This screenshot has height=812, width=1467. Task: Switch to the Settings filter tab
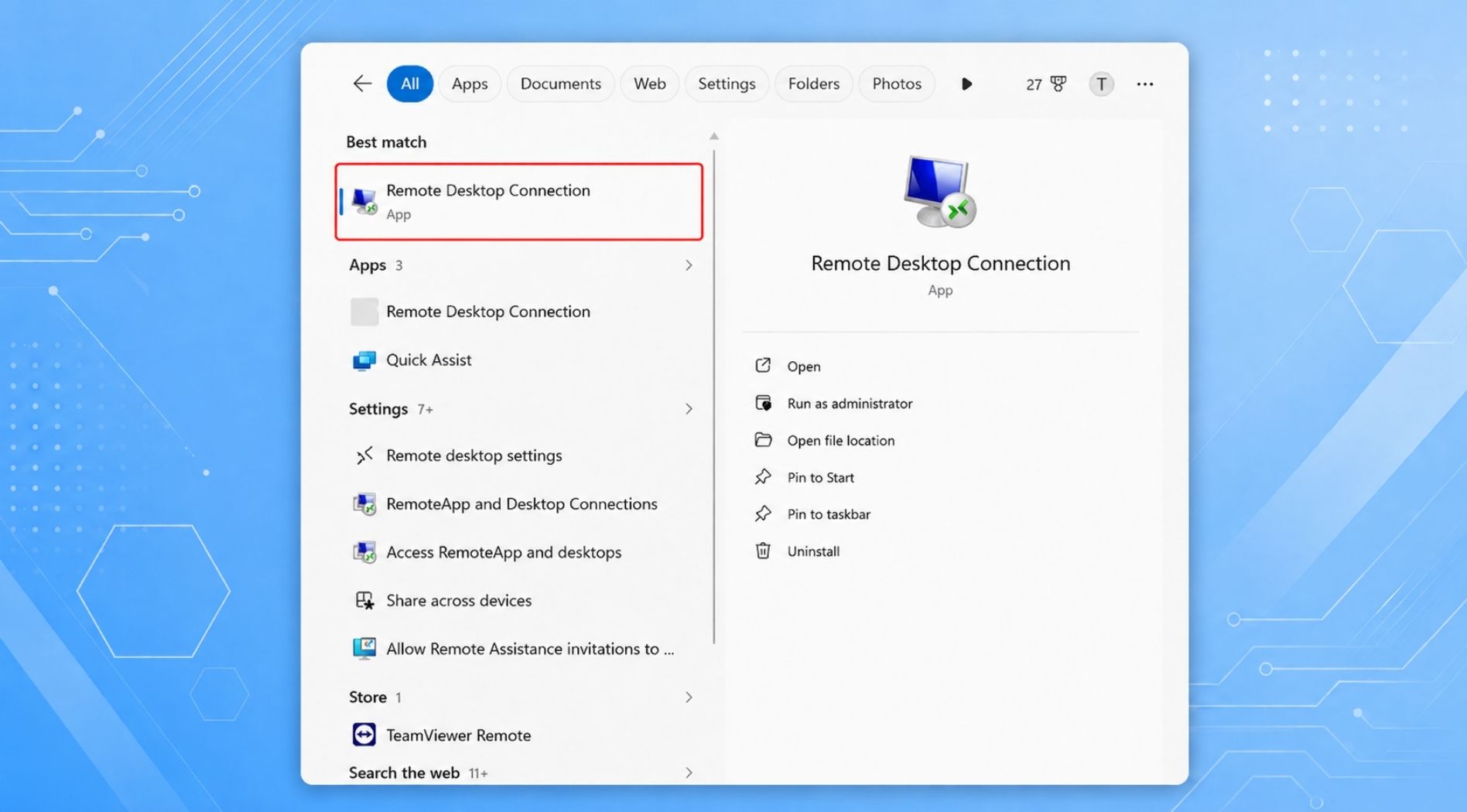coord(727,84)
